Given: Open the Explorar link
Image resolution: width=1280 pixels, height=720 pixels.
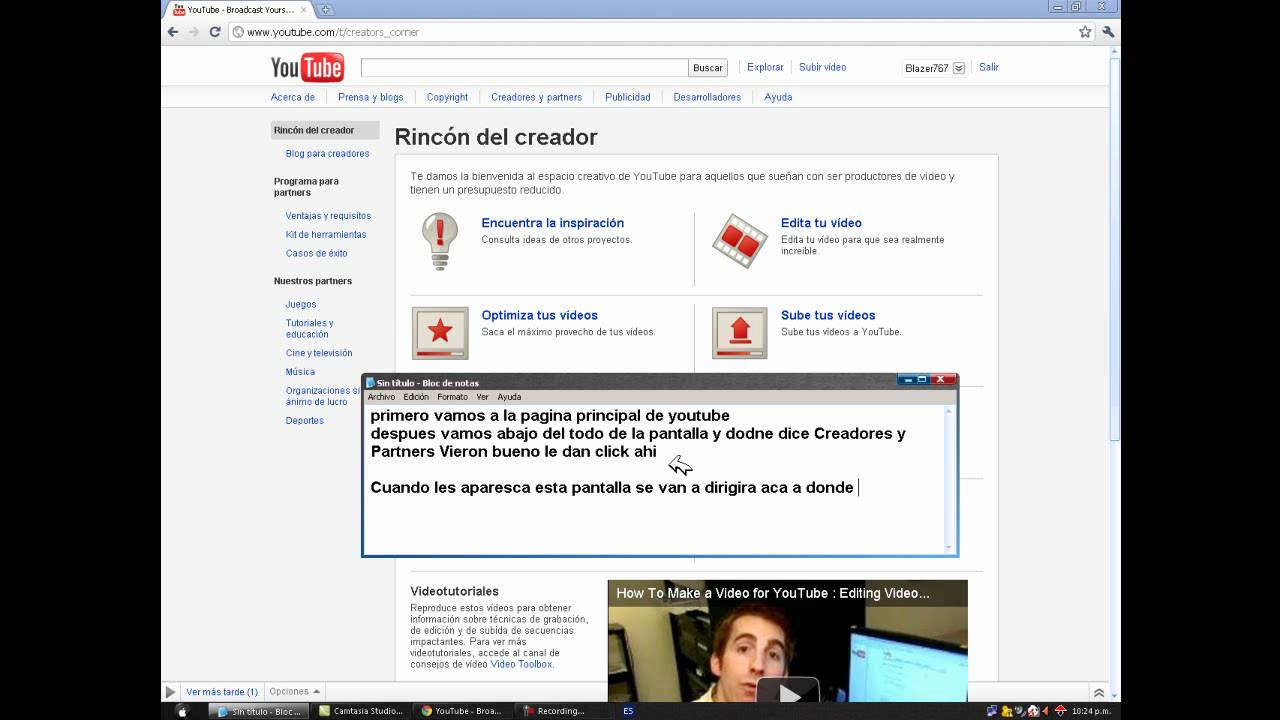Looking at the screenshot, I should tap(765, 67).
